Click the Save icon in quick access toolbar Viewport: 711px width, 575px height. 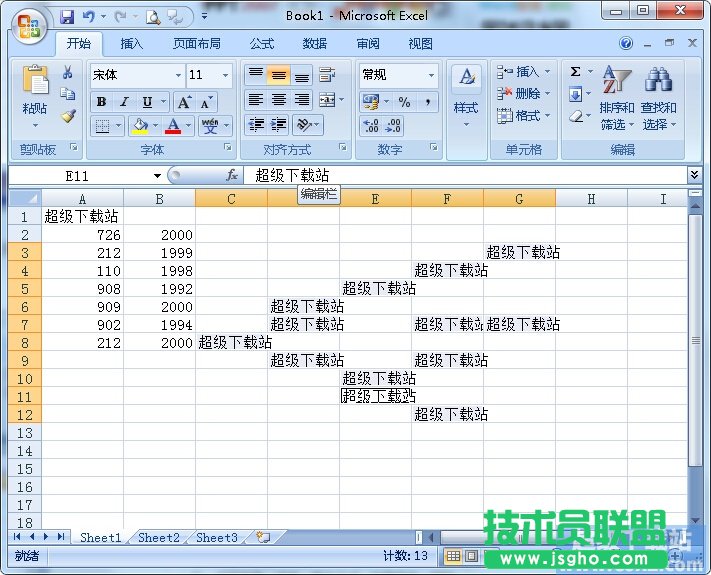[x=67, y=16]
